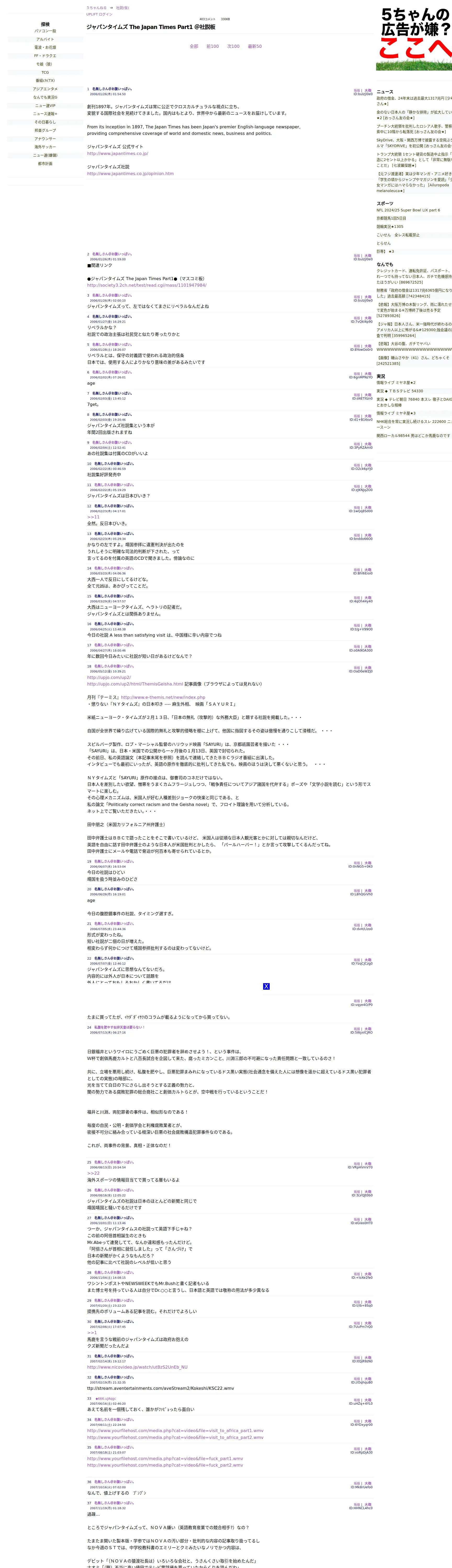This screenshot has height=1568, width=452.
Task: Open the 海外サッカー board in sidebar
Action: (45, 147)
